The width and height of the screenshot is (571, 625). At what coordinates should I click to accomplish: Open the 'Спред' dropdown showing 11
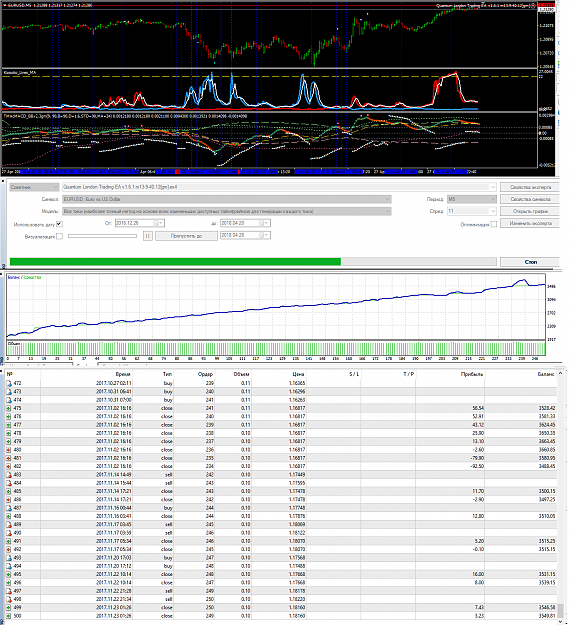point(471,211)
